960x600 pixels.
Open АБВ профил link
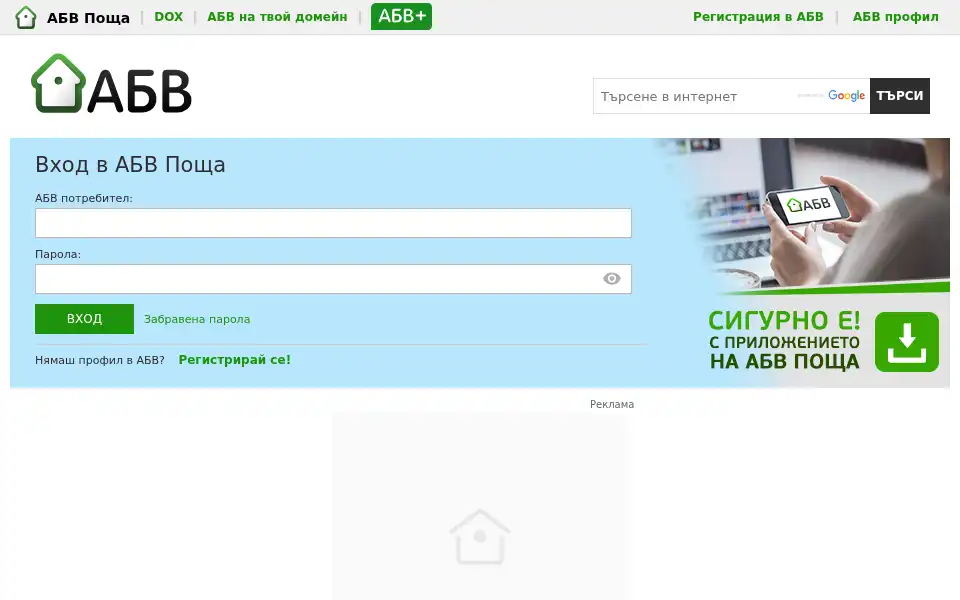click(x=895, y=17)
